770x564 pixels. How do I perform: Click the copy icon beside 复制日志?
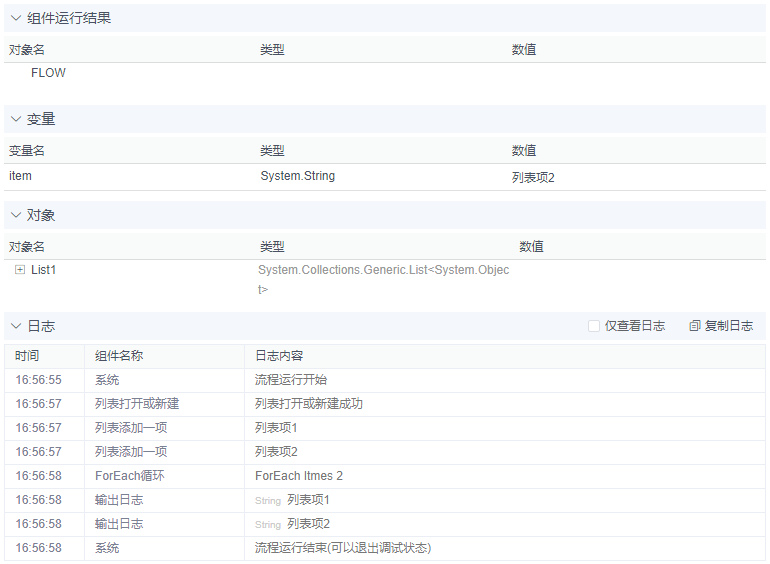coord(695,326)
